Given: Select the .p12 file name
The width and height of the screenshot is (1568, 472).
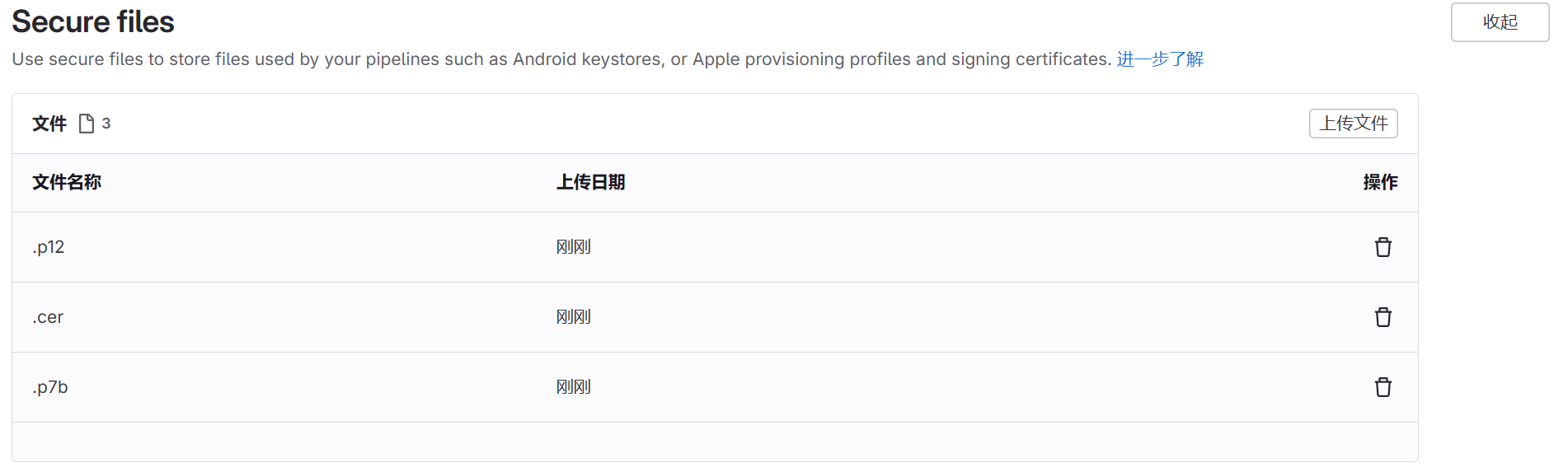Looking at the screenshot, I should (x=49, y=247).
